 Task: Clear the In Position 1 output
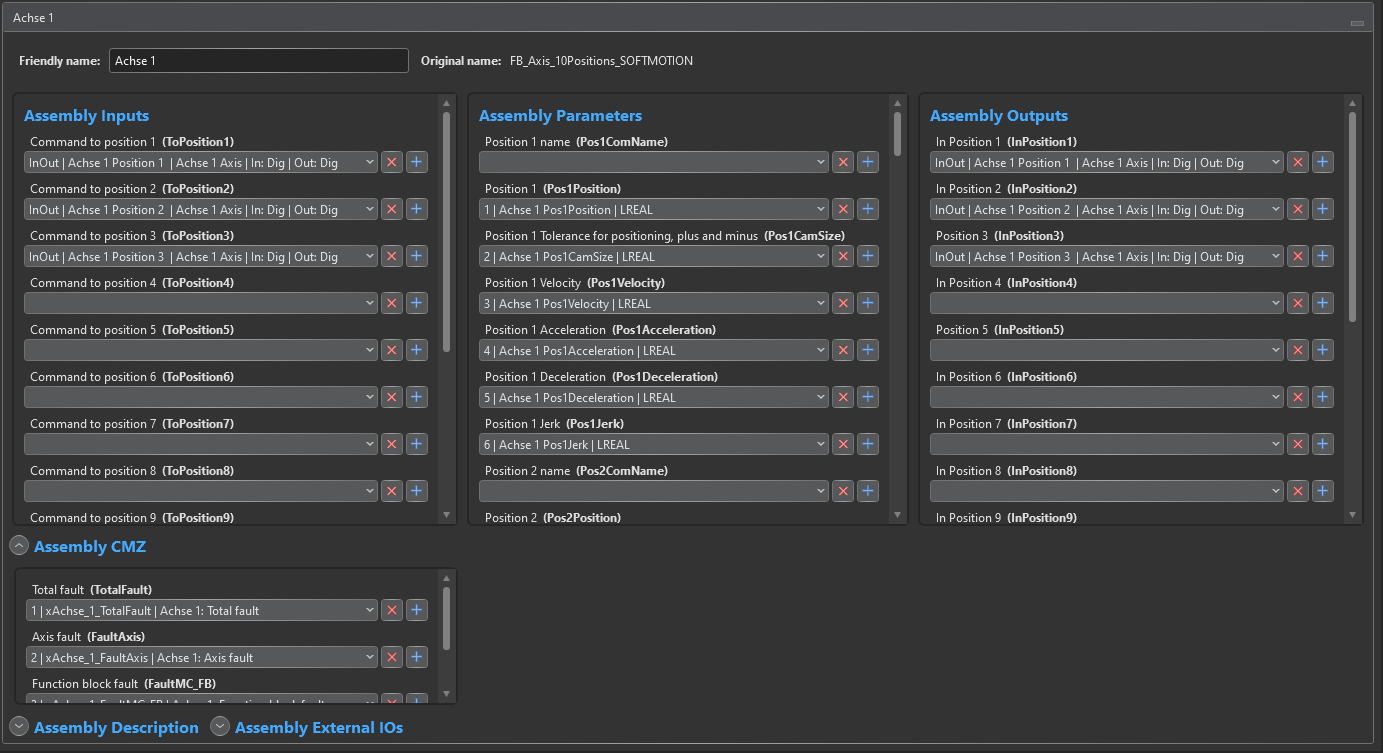click(x=1298, y=162)
